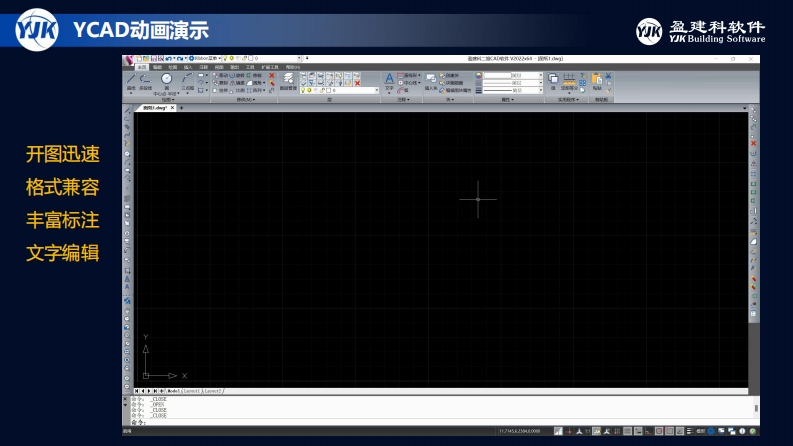
Task: Click the red X delete-layer icon in Layer panel
Action: coord(357,83)
